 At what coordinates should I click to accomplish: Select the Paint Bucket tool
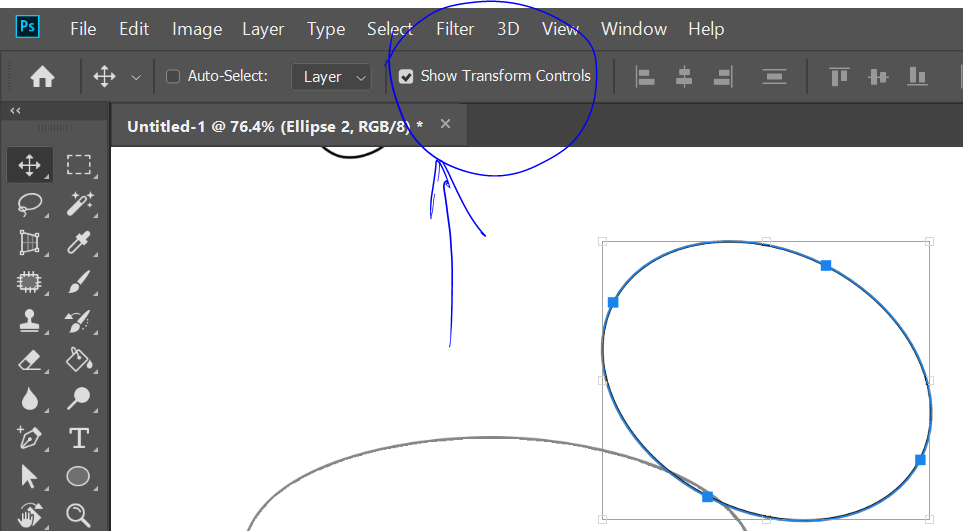tap(79, 360)
